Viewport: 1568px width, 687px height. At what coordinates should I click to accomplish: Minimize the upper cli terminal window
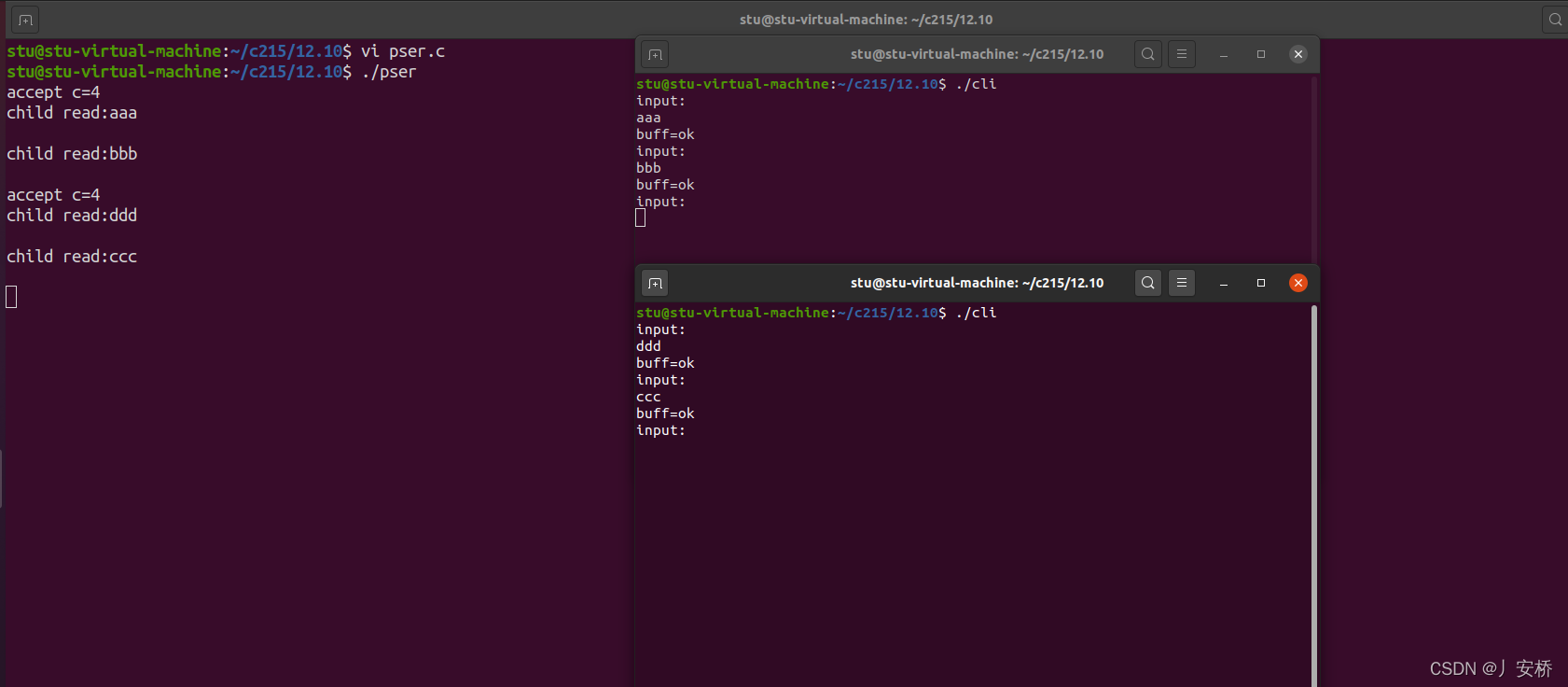pyautogui.click(x=1224, y=54)
